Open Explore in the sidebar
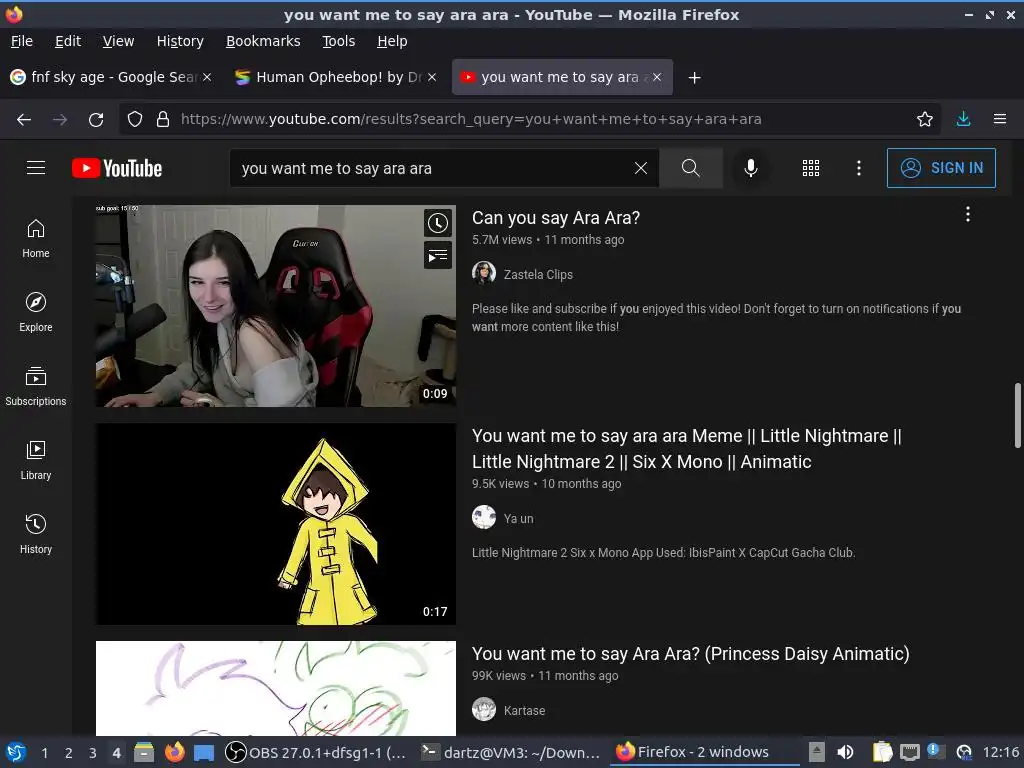Screen dimensions: 1024x768 pyautogui.click(x=36, y=312)
